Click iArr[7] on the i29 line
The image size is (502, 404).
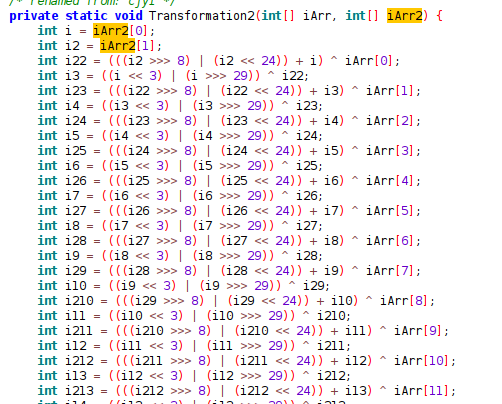pyautogui.click(x=390, y=271)
